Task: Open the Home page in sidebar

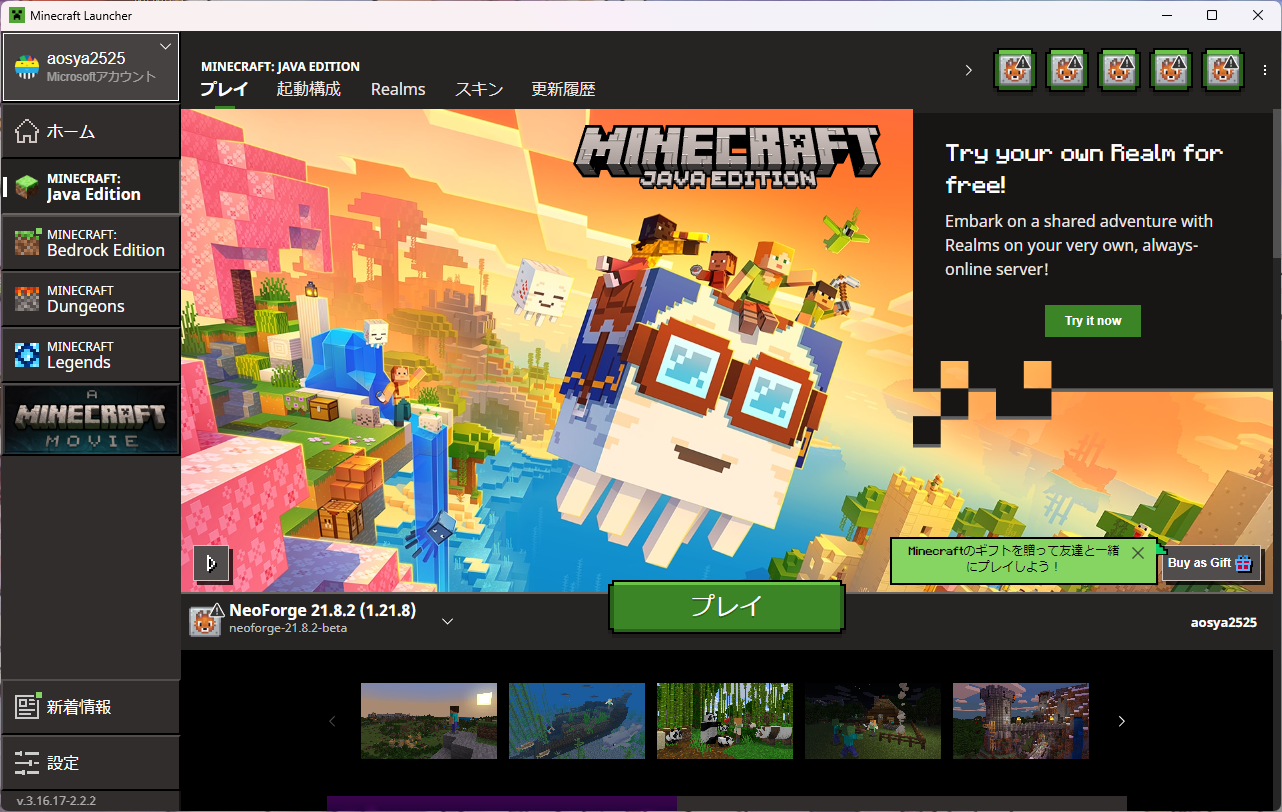Action: (x=90, y=131)
